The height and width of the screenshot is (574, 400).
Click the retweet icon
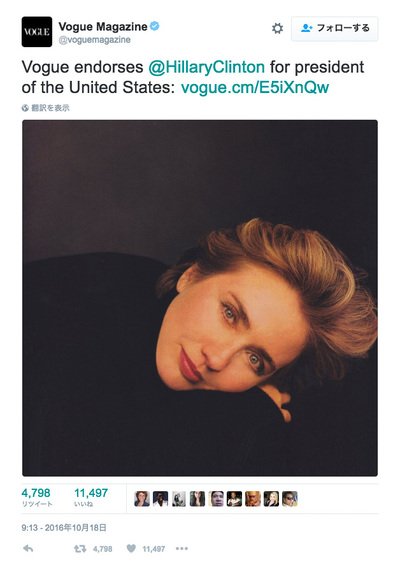pyautogui.click(x=80, y=548)
